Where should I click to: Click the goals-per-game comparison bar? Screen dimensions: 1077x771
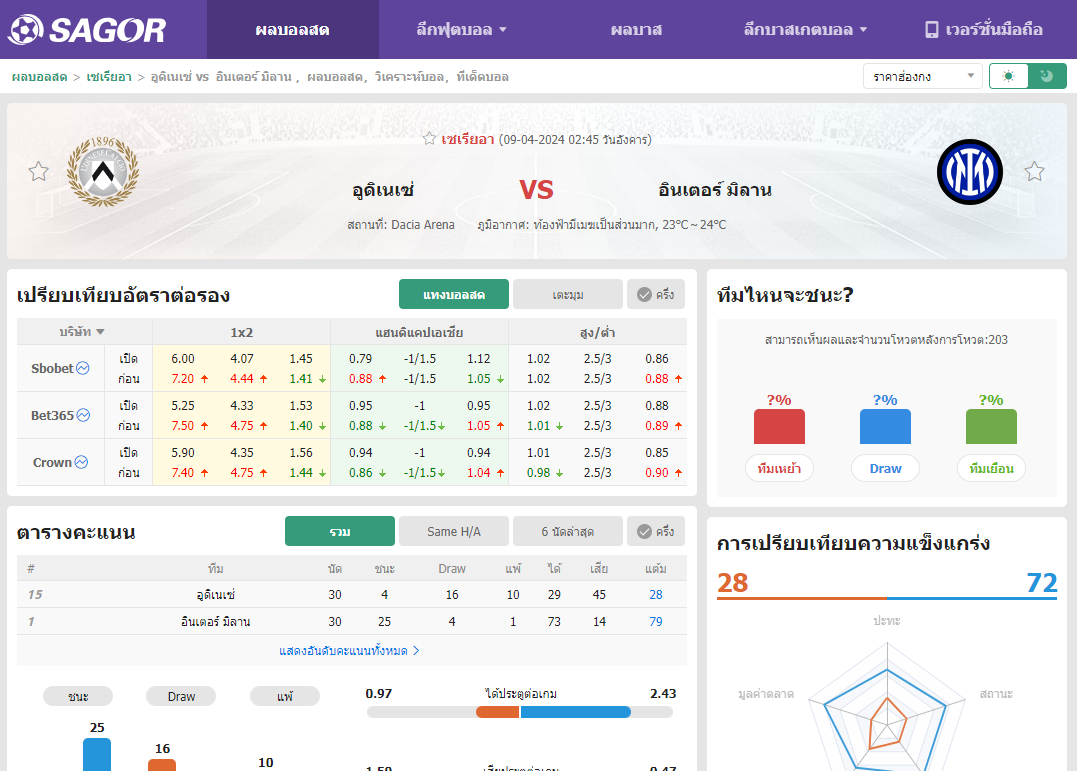coord(520,713)
